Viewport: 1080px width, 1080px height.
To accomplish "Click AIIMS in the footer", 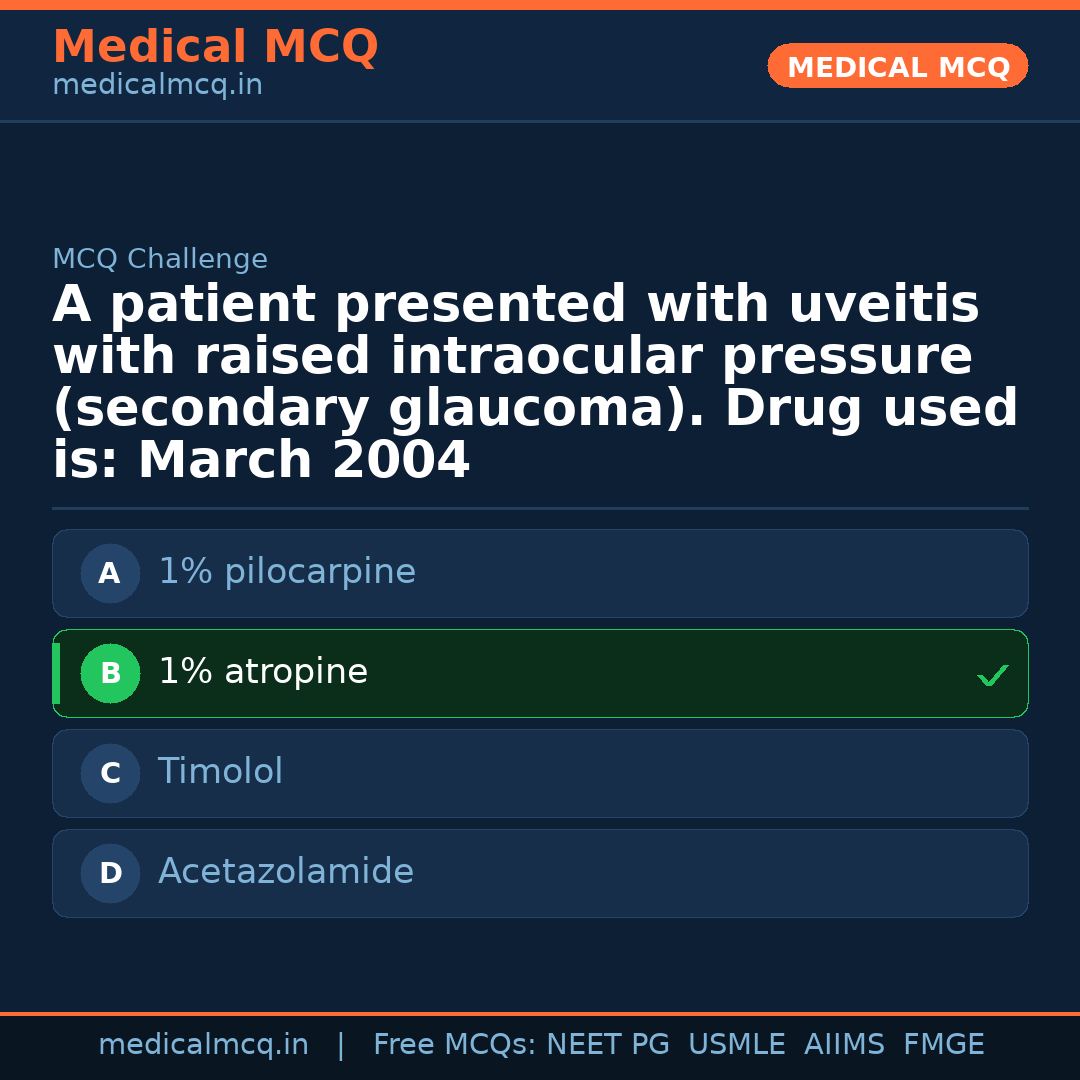I will click(844, 1045).
